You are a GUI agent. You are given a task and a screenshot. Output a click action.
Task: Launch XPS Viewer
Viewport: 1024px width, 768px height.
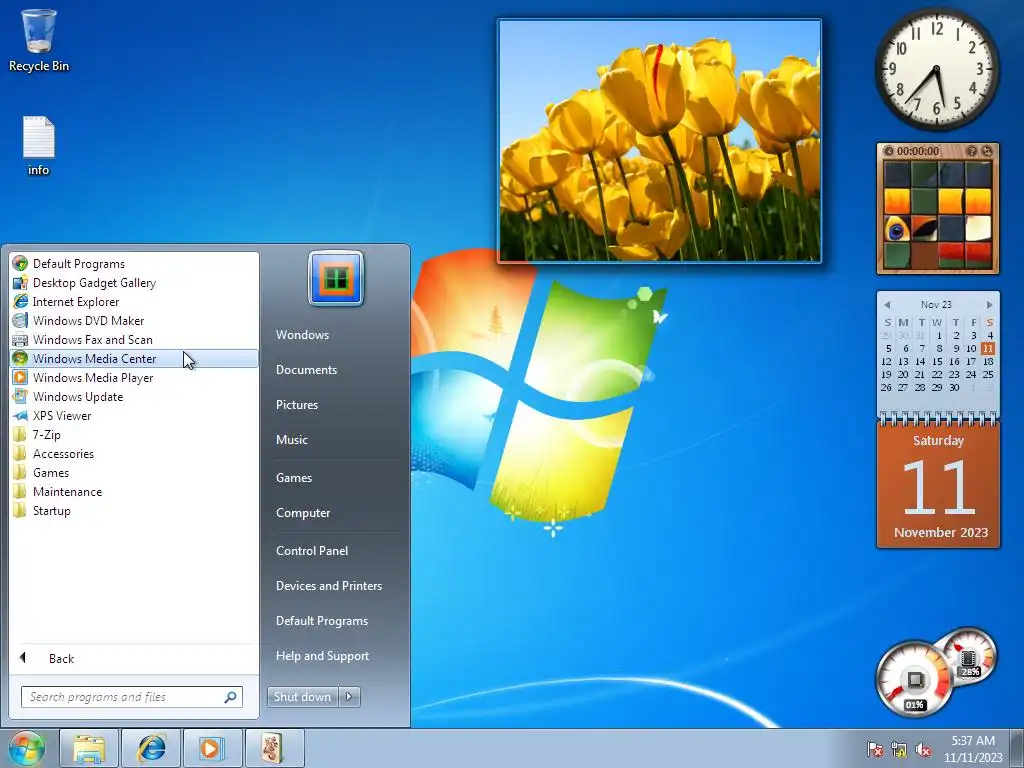point(134,415)
